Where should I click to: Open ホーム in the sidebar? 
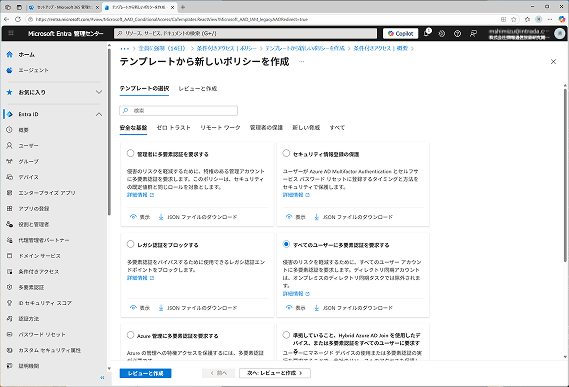(26, 54)
